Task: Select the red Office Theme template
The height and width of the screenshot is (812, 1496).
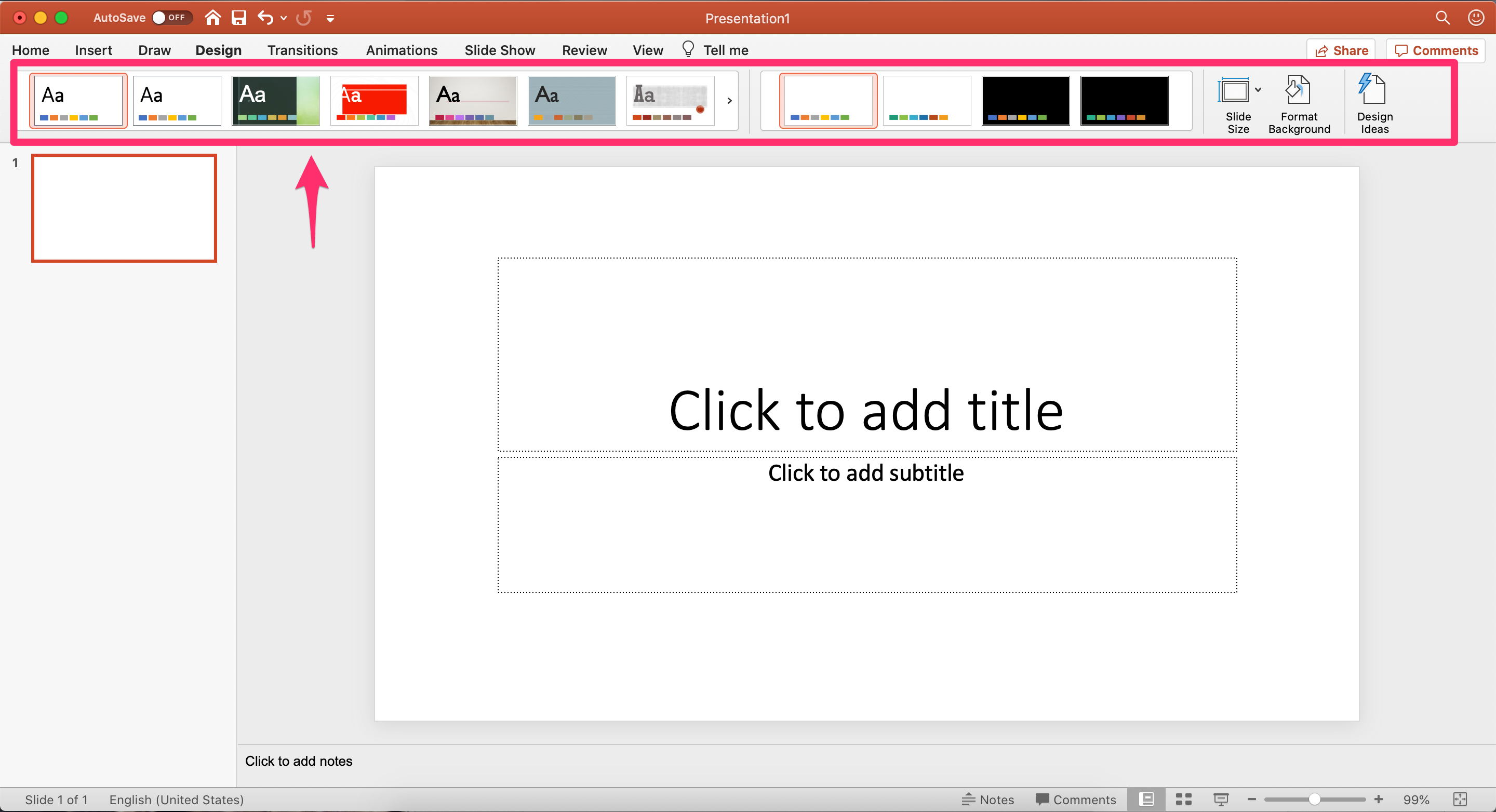Action: (x=373, y=99)
